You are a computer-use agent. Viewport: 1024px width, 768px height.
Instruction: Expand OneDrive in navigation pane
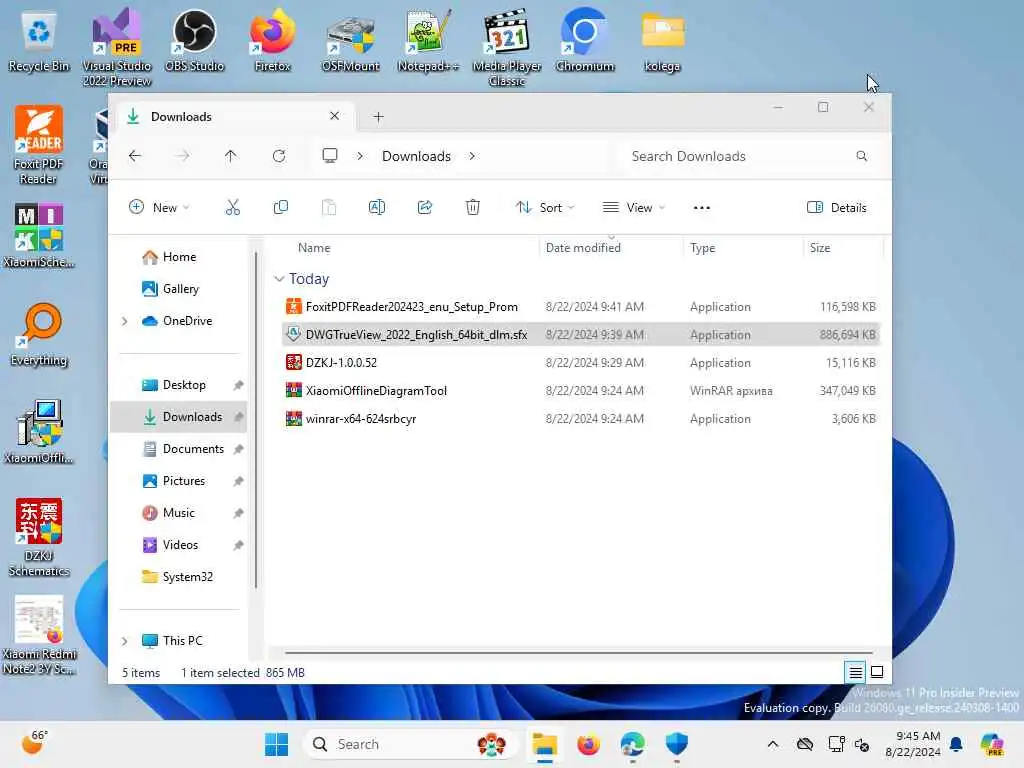pos(125,321)
